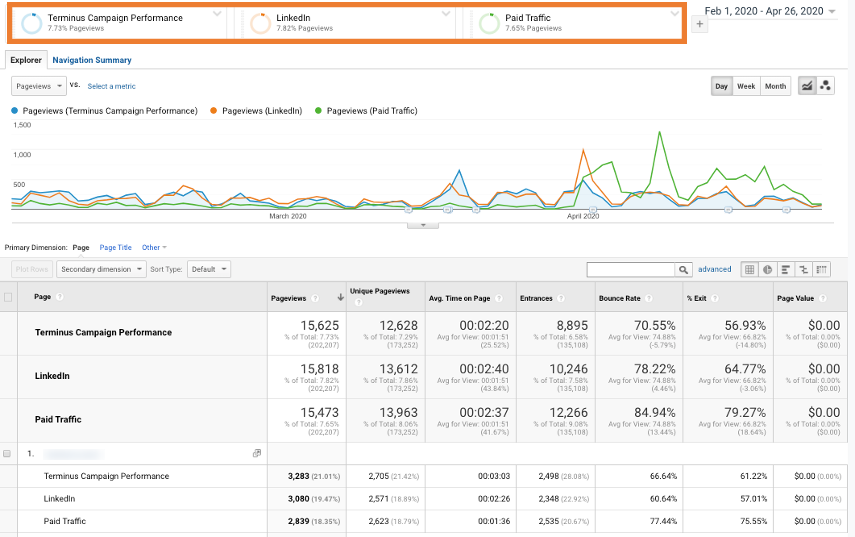855x537 pixels.
Task: Set chart granularity to Month
Action: tap(775, 86)
